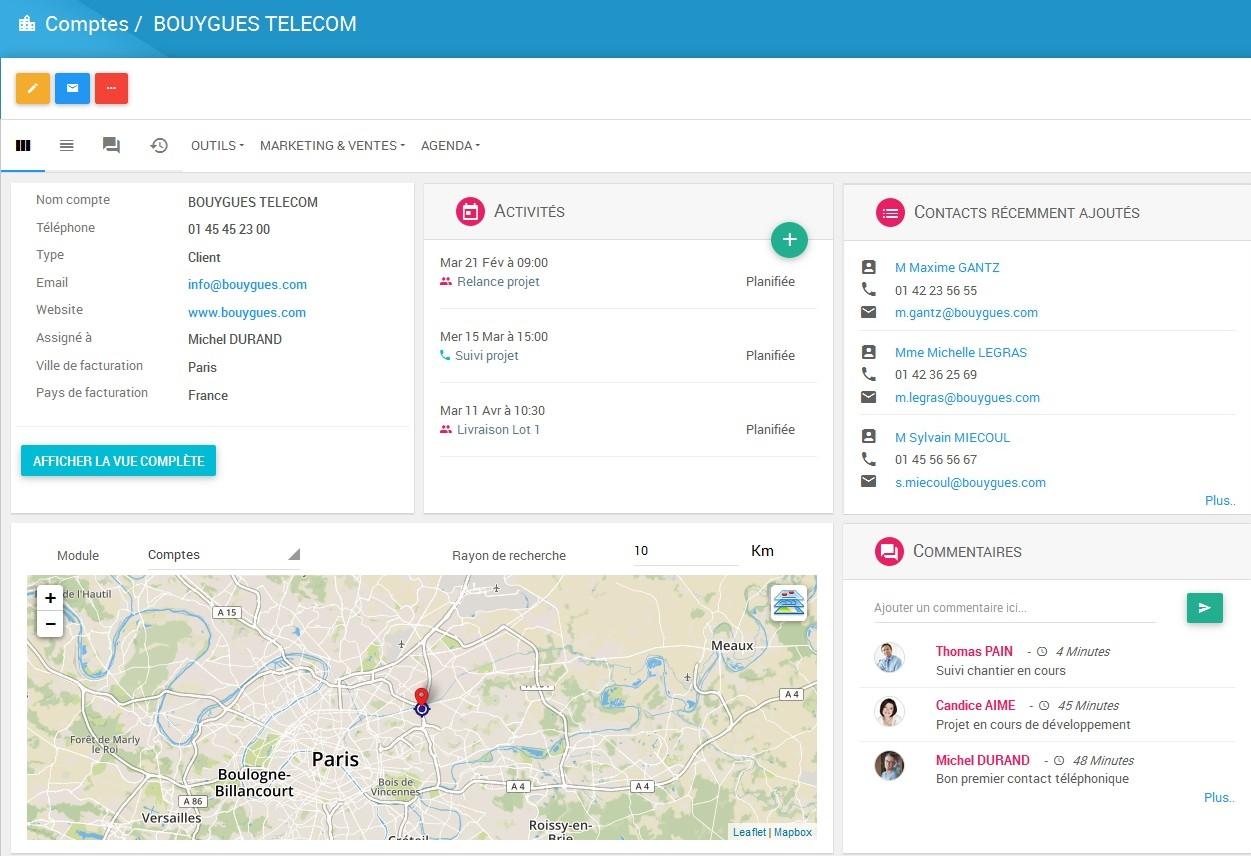The height and width of the screenshot is (856, 1251).
Task: Open contact Mme Michelle LEGRAS
Action: point(961,353)
